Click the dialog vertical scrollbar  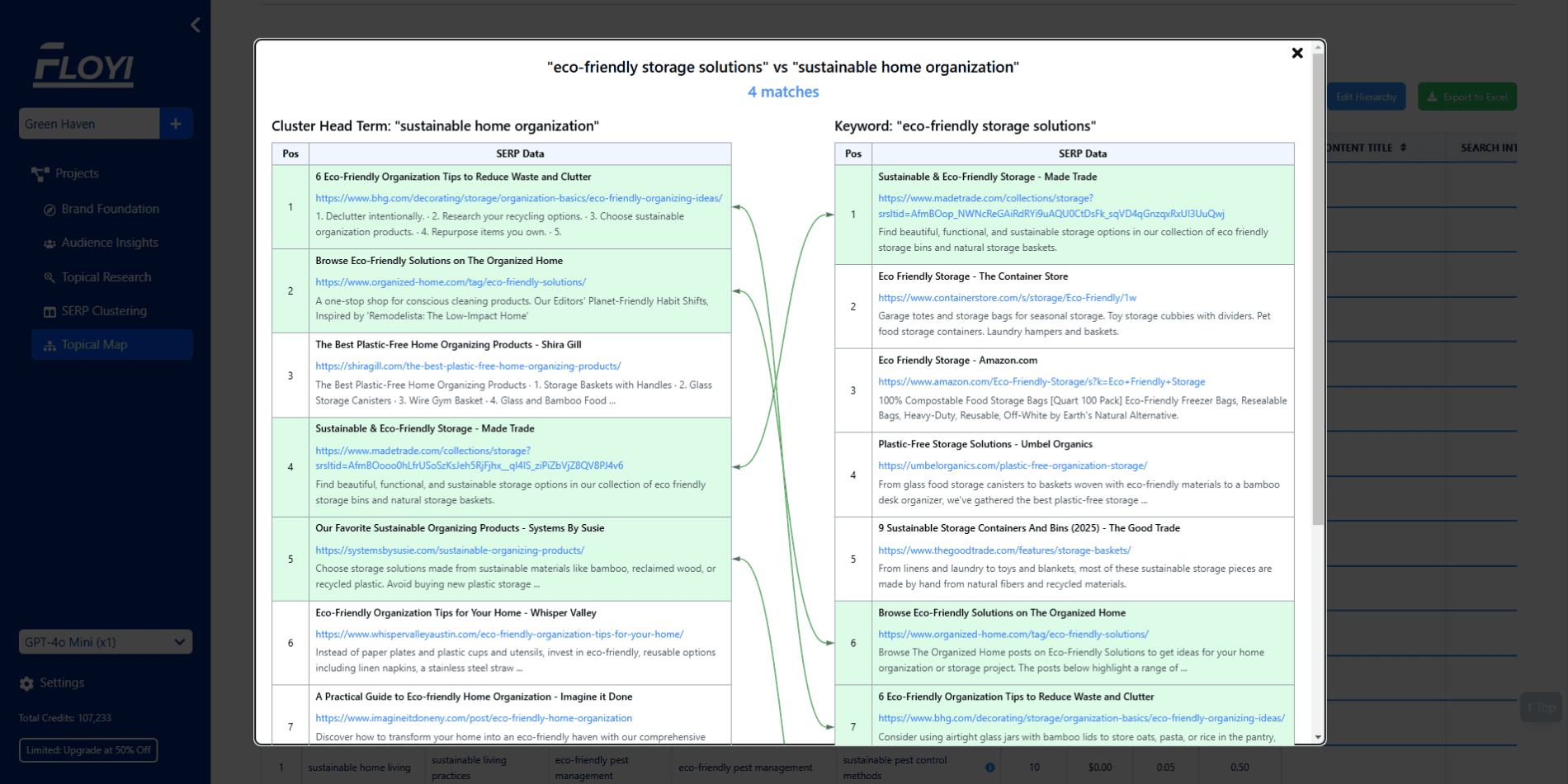(1318, 289)
